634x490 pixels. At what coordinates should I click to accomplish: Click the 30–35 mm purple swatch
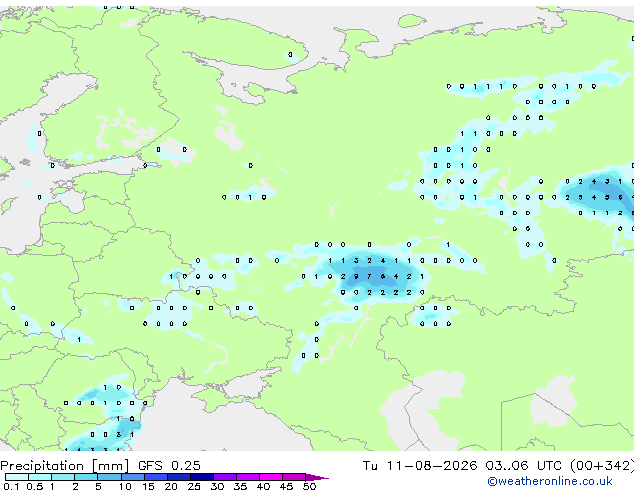click(224, 477)
